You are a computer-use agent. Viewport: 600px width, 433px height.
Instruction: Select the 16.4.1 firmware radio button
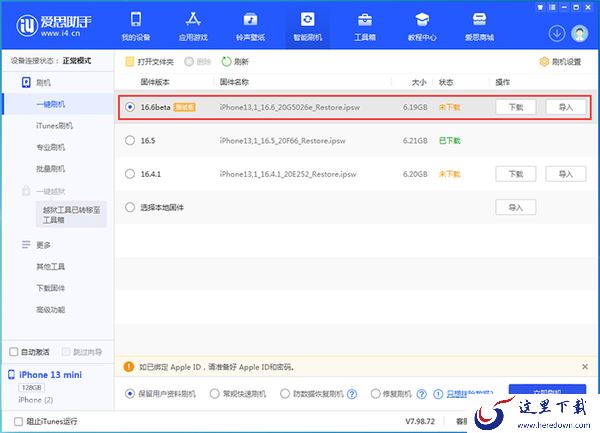coord(130,174)
